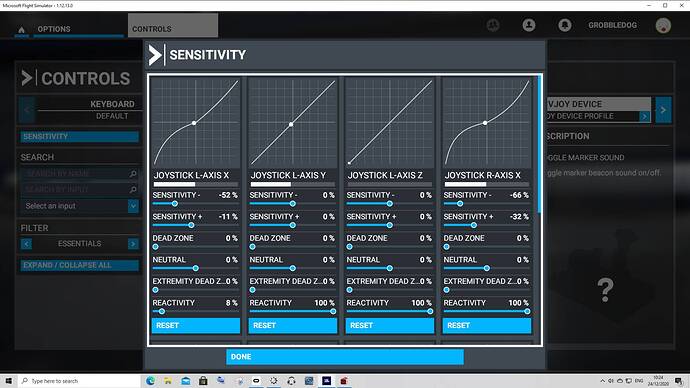The width and height of the screenshot is (690, 388).
Task: Switch to the next device with the right arrow
Action: coord(663,110)
